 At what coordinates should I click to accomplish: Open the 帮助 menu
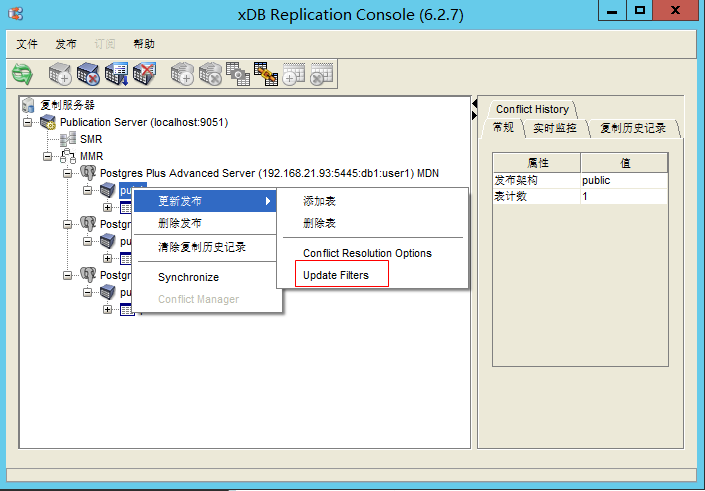click(x=144, y=44)
